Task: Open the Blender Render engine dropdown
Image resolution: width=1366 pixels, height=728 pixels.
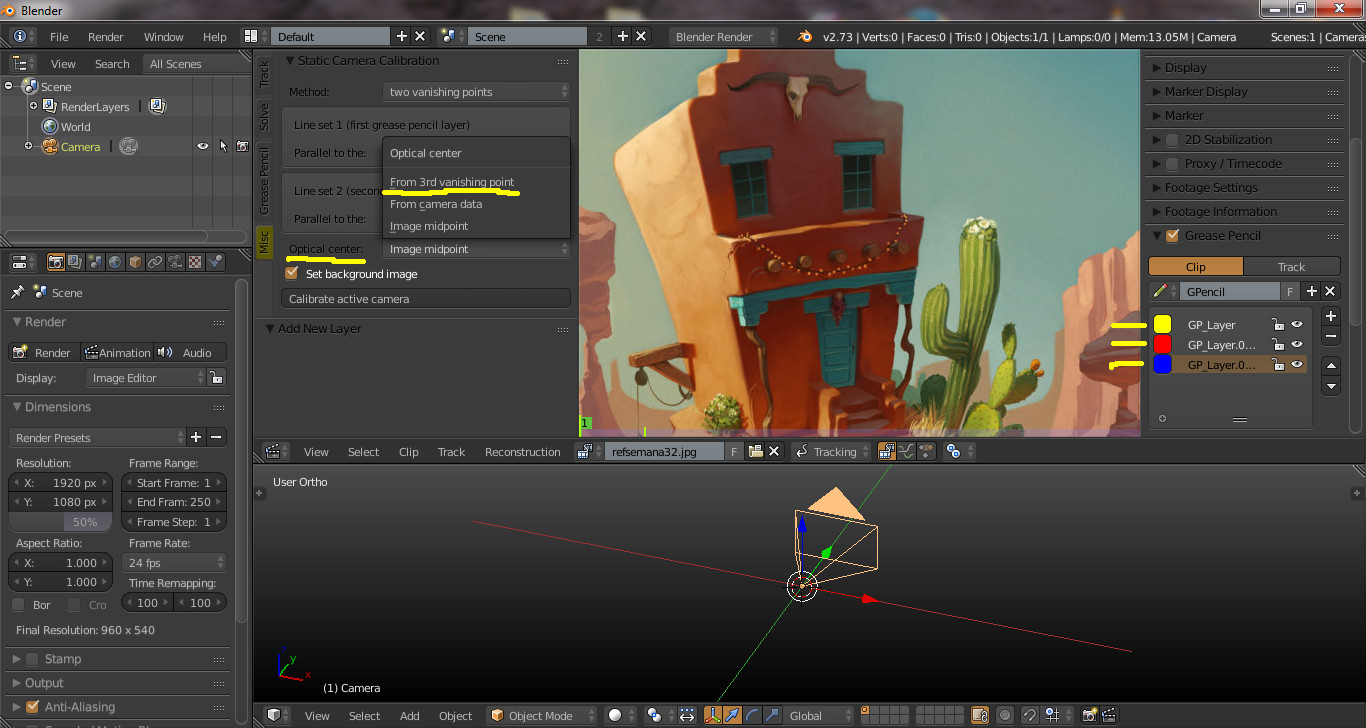Action: tap(723, 37)
